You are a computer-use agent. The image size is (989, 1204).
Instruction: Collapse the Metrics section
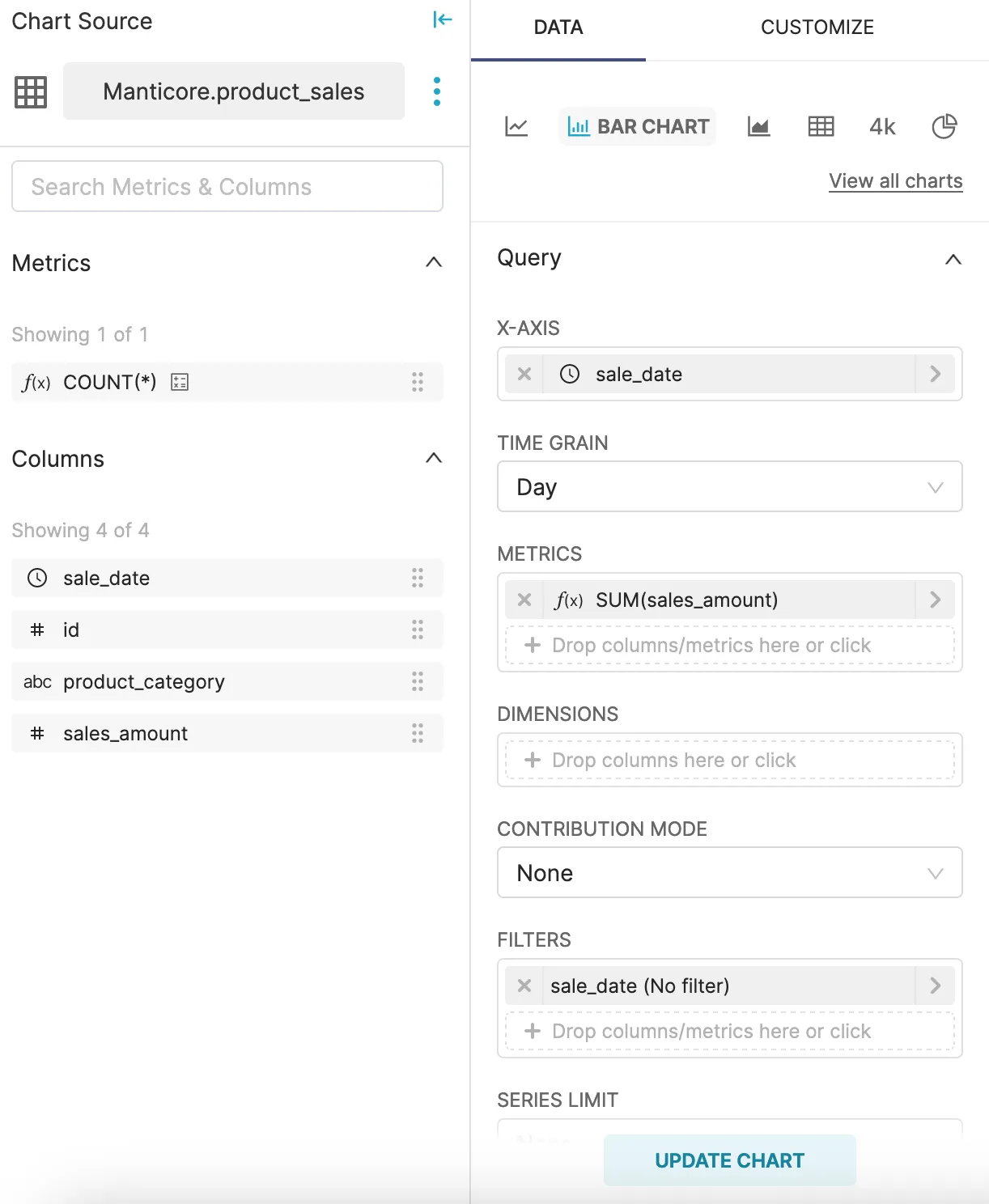click(434, 262)
